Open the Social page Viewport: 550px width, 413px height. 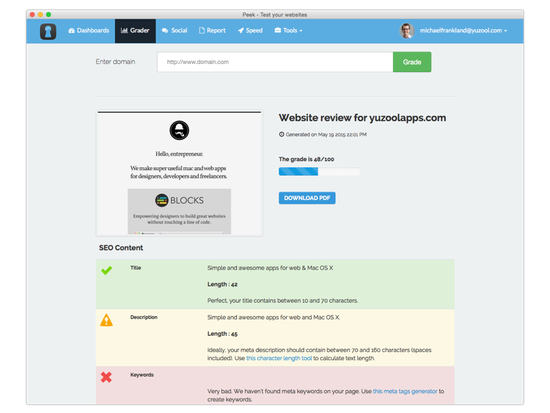coord(174,31)
